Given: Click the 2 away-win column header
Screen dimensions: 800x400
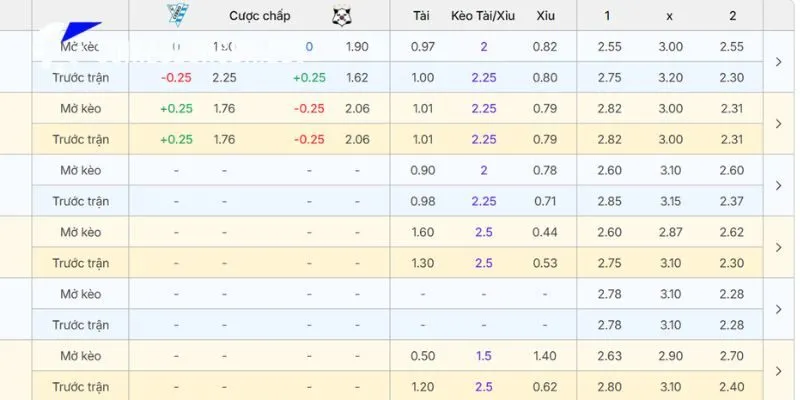Looking at the screenshot, I should 732,16.
